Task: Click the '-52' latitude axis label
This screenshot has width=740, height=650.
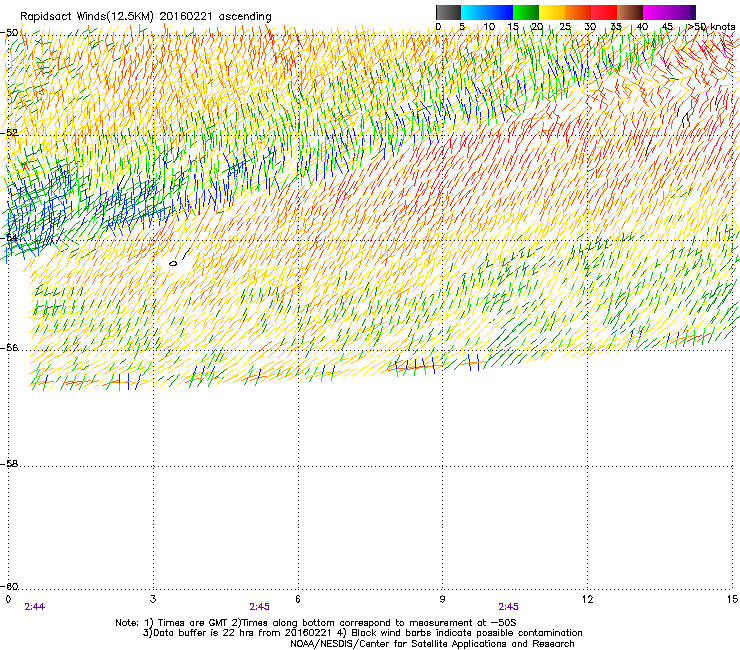Action: [x=10, y=133]
